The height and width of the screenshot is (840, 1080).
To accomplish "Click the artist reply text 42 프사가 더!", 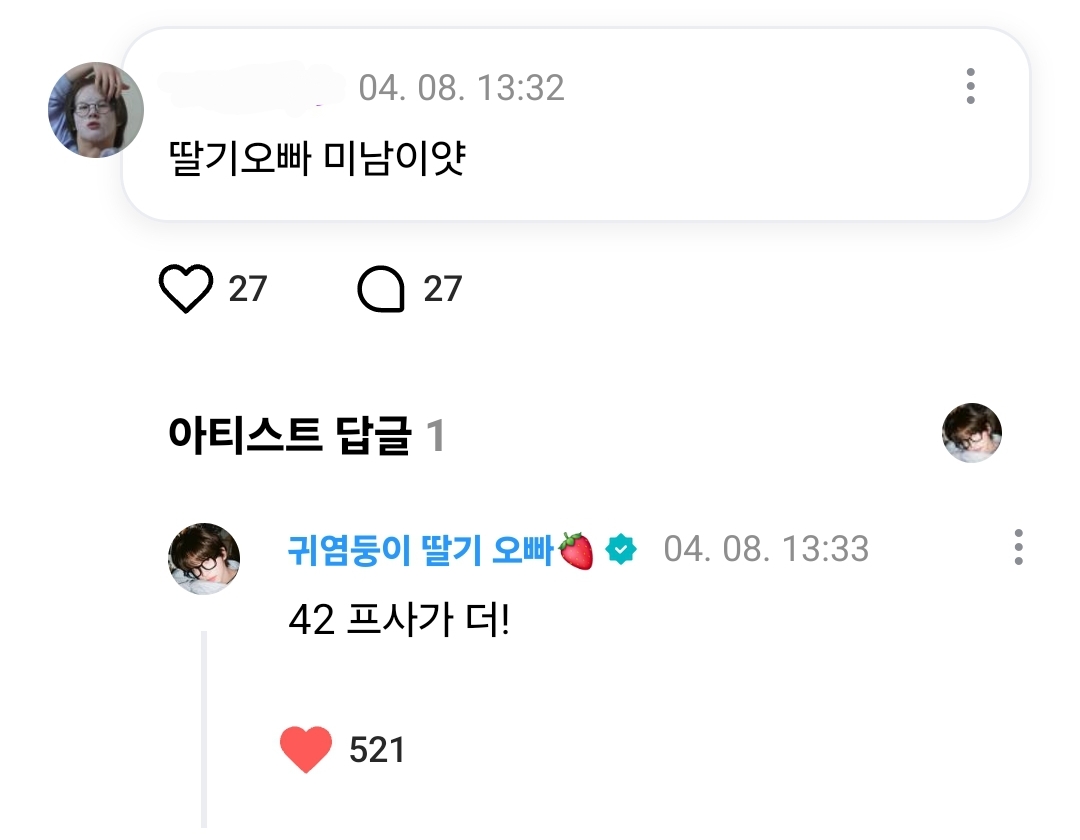I will coord(399,620).
